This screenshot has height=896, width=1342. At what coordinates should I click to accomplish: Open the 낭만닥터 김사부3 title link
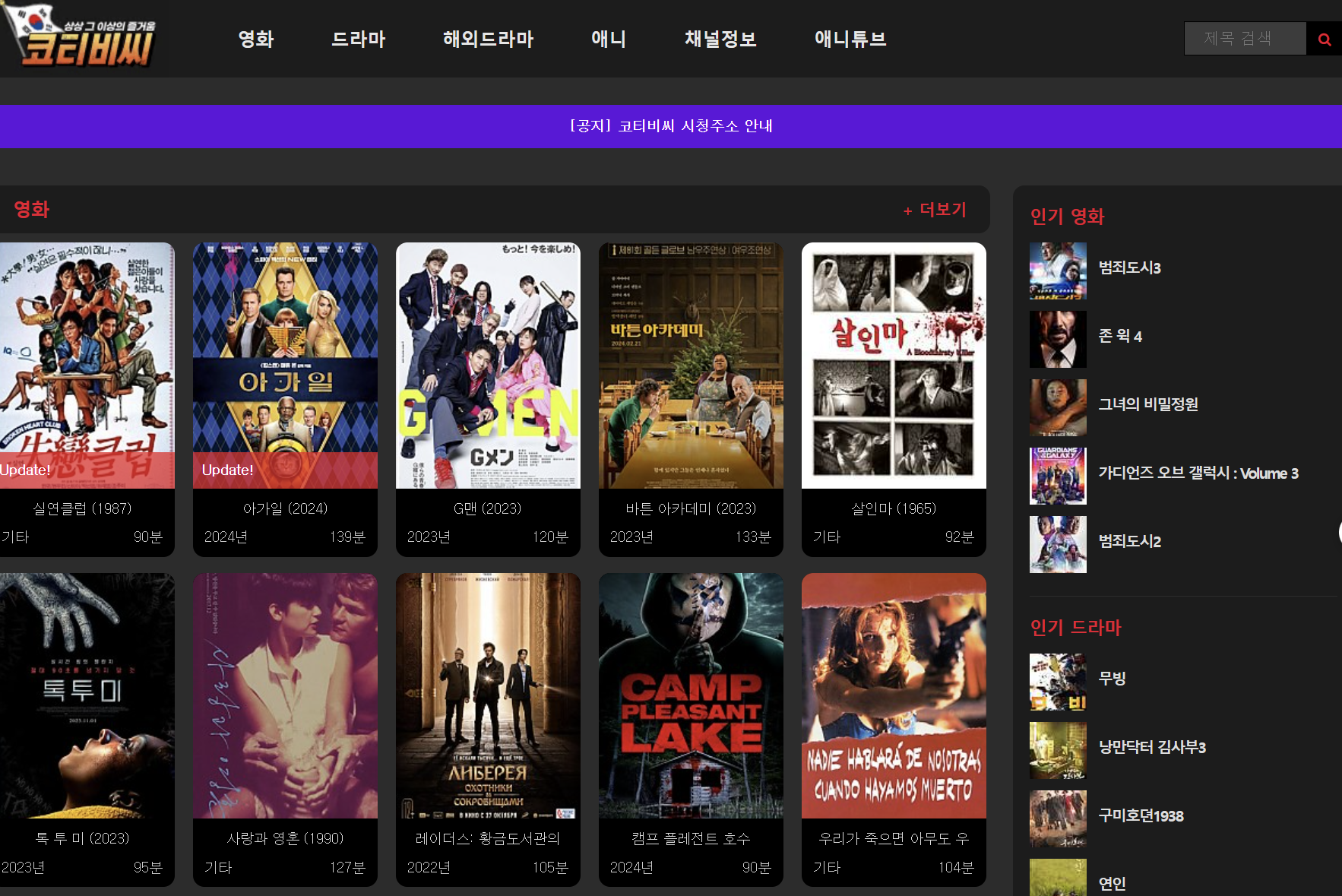tap(1152, 747)
